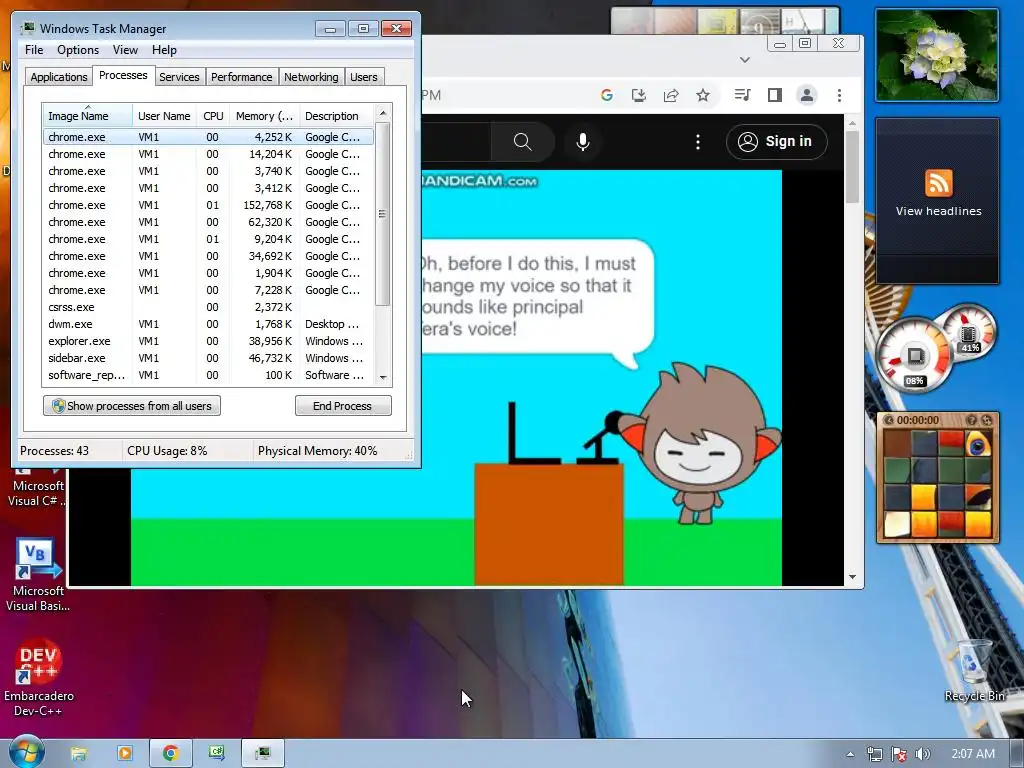Viewport: 1024px width, 768px height.
Task: Click the volume speaker tray icon
Action: (x=922, y=754)
